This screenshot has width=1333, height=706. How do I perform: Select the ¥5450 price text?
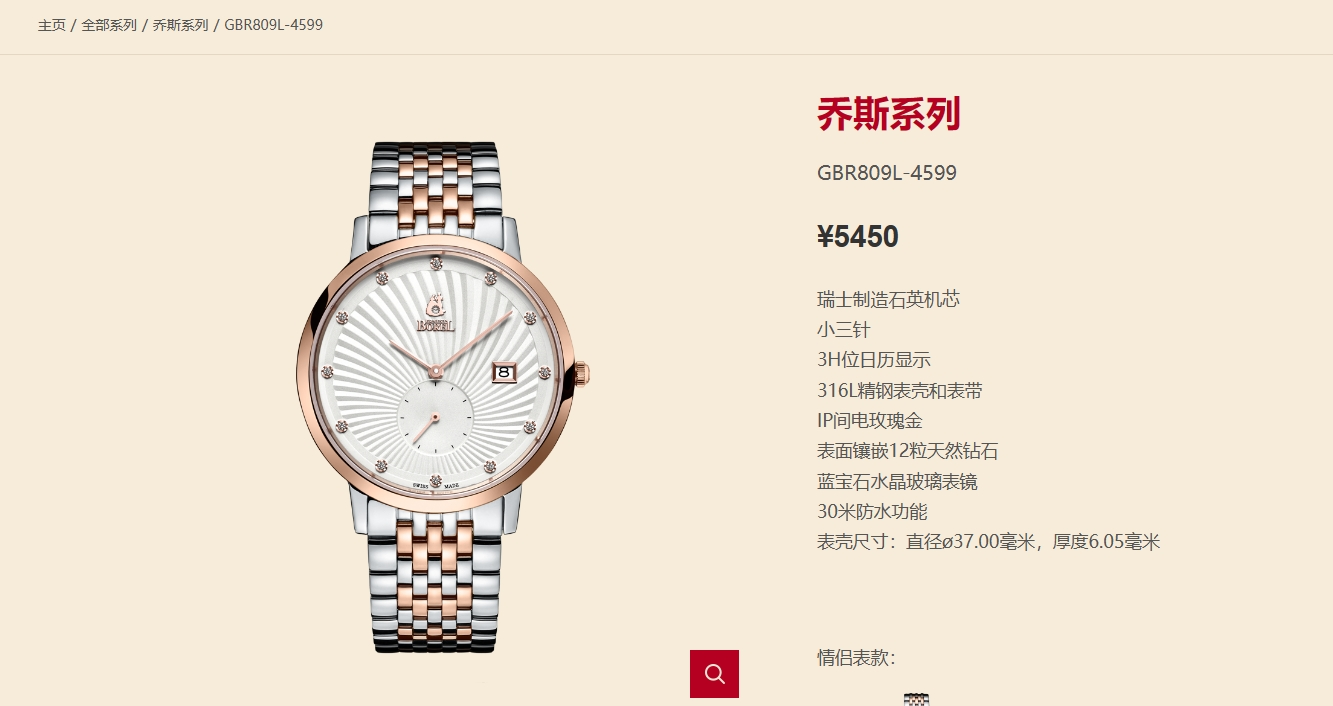(858, 237)
